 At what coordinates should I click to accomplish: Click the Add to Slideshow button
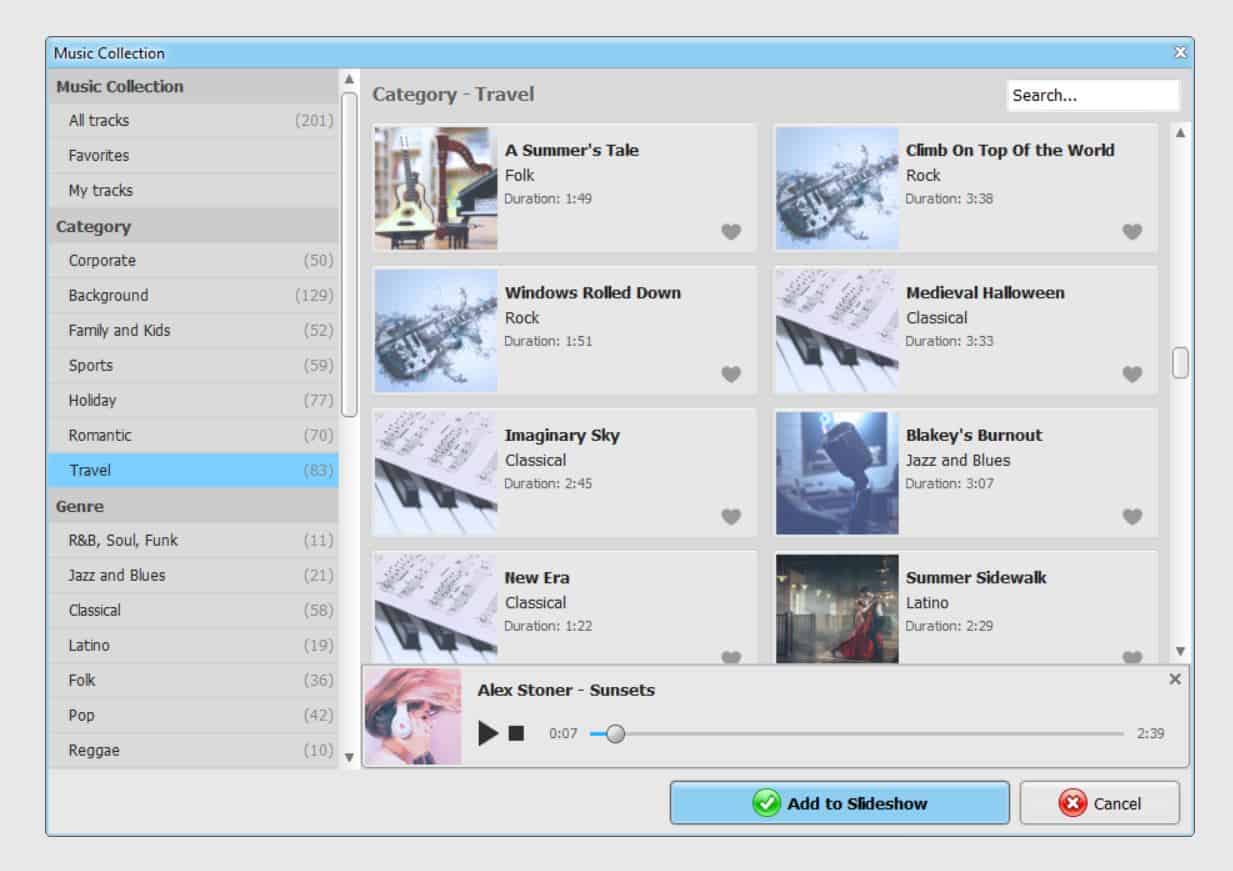pos(841,803)
